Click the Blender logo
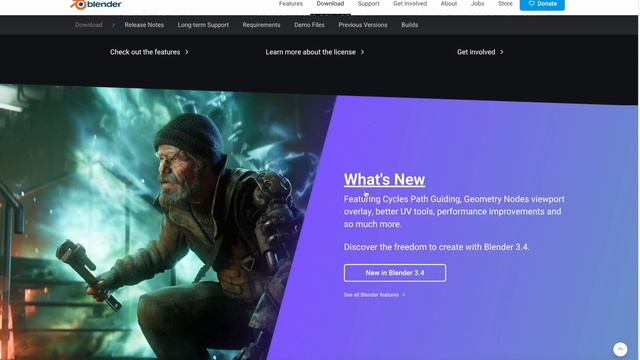The image size is (640, 360). (96, 4)
